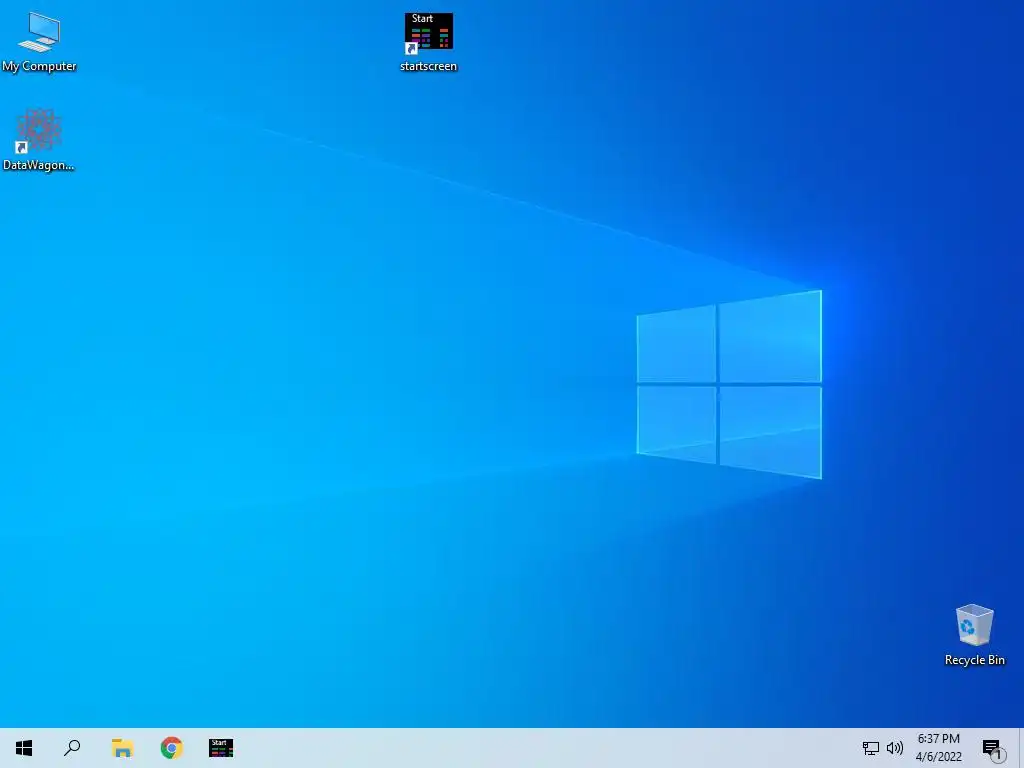
Task: Click Show desktop sliver at taskbar end
Action: click(1021, 748)
